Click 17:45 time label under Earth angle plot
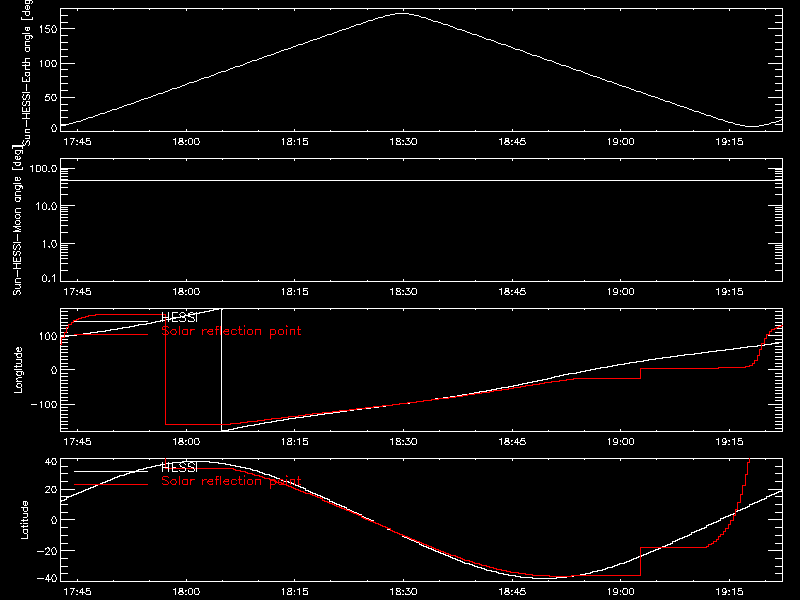The width and height of the screenshot is (800, 600). click(x=77, y=142)
